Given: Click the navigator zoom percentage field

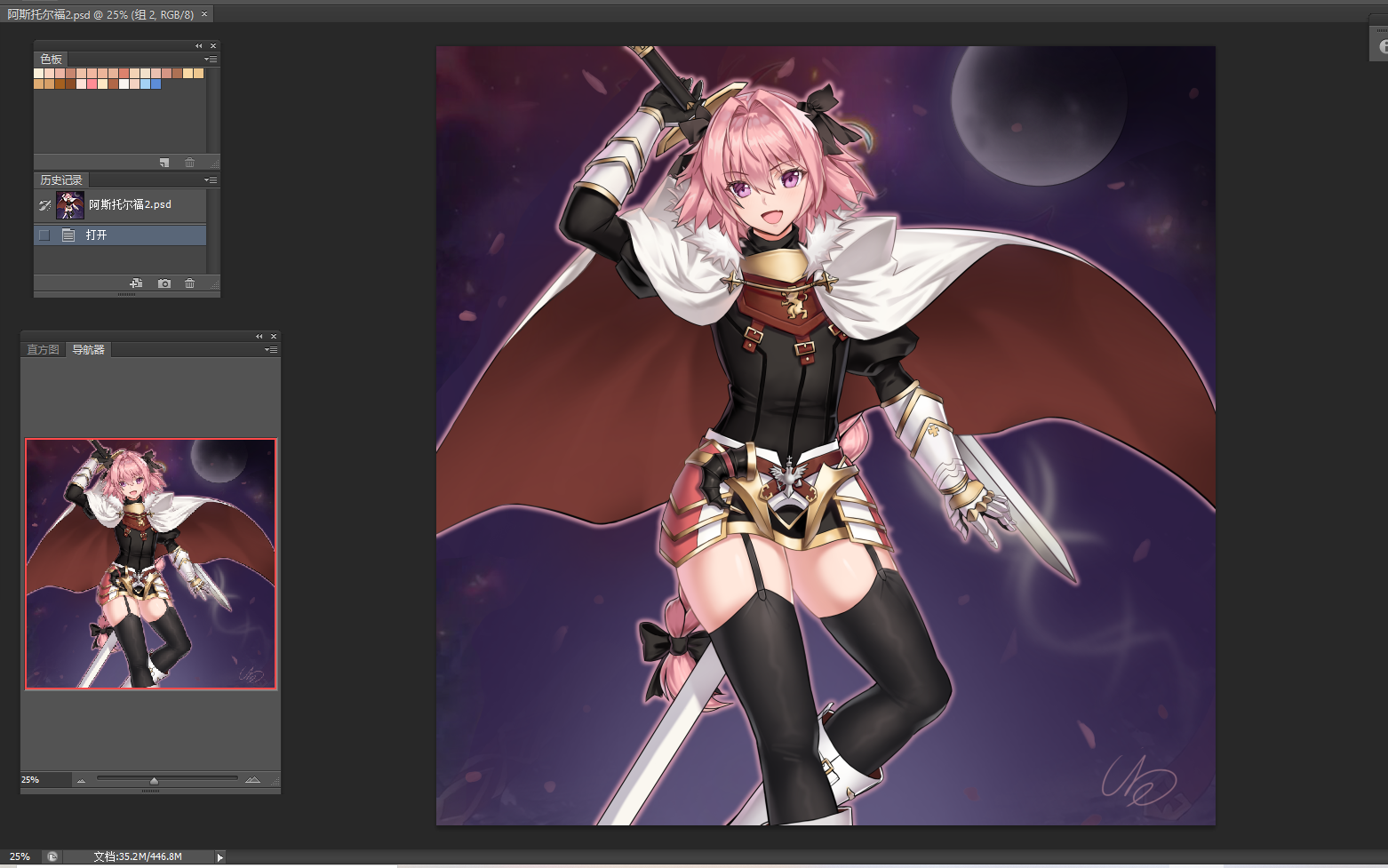Looking at the screenshot, I should coord(44,779).
